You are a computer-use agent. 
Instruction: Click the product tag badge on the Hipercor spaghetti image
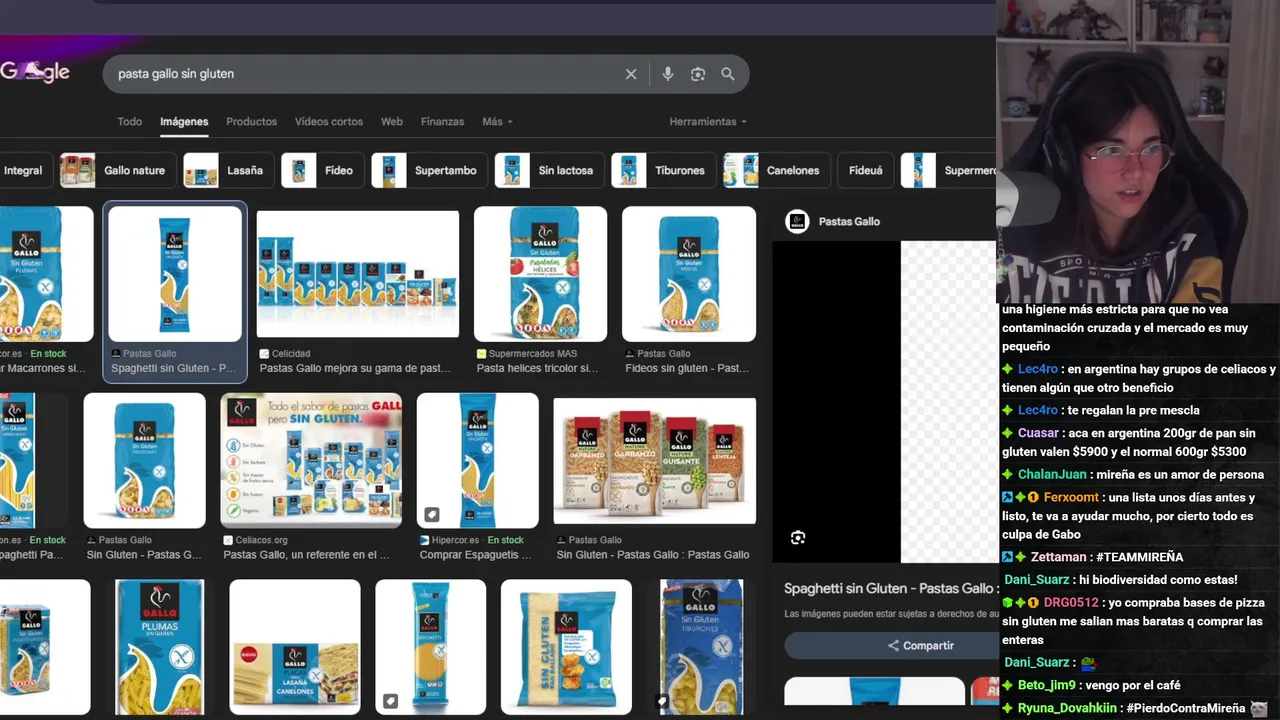(432, 515)
